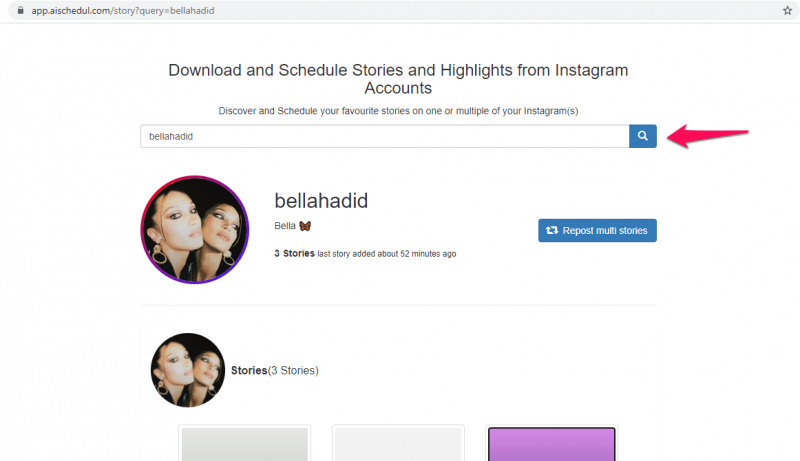This screenshot has height=461, width=800.
Task: Click the Stories (3 Stories) label
Action: tap(274, 370)
